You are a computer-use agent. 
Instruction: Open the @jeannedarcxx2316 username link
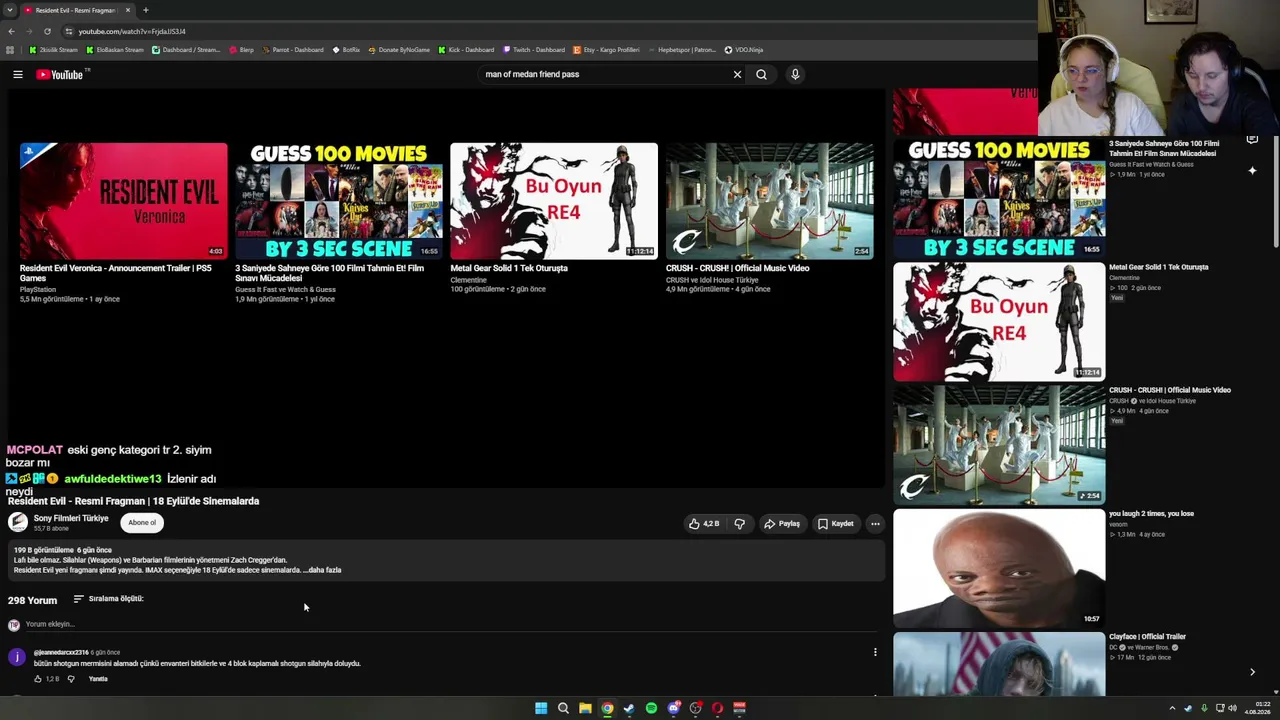[61, 652]
